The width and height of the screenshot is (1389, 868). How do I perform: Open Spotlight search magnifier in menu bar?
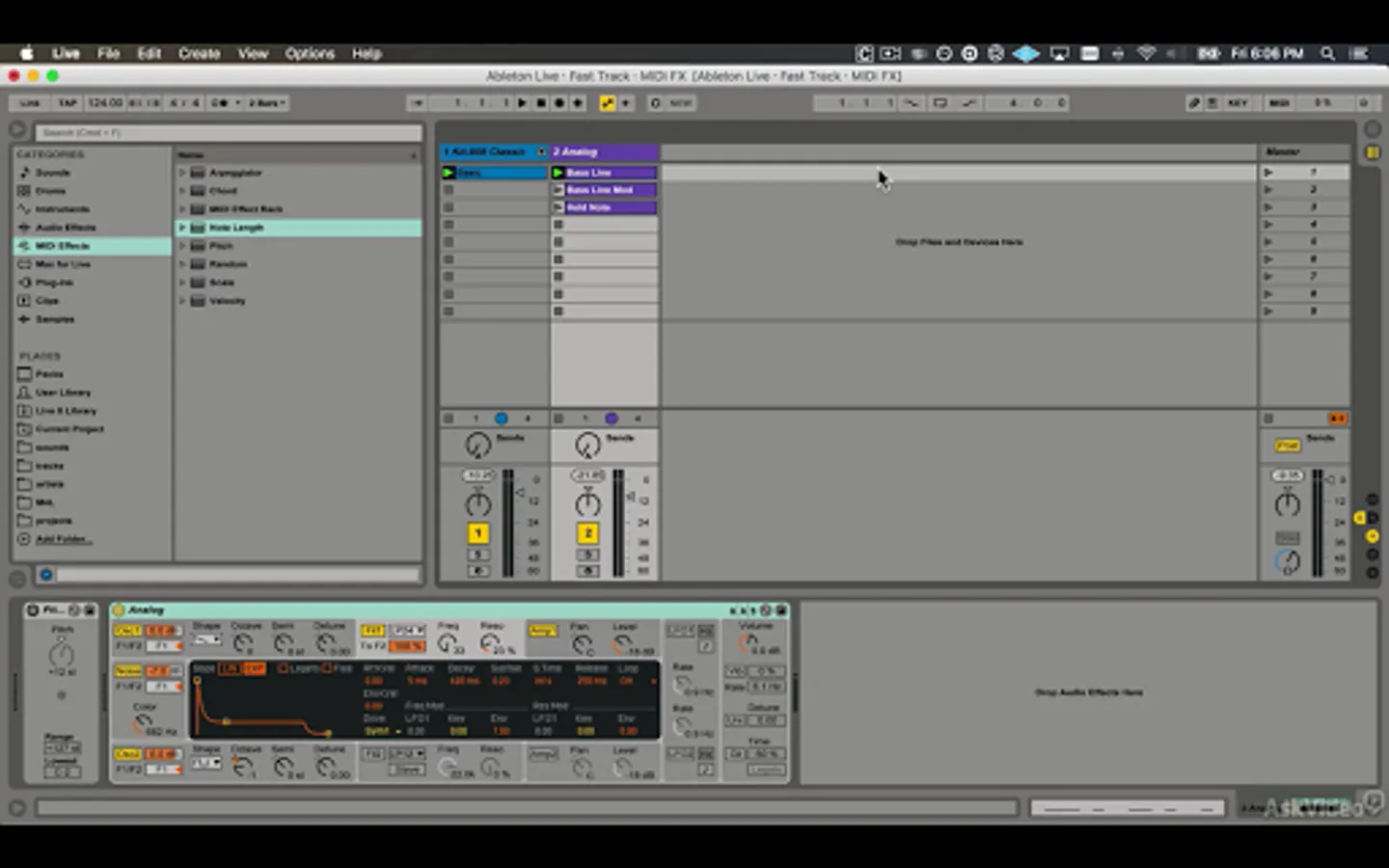(x=1328, y=54)
